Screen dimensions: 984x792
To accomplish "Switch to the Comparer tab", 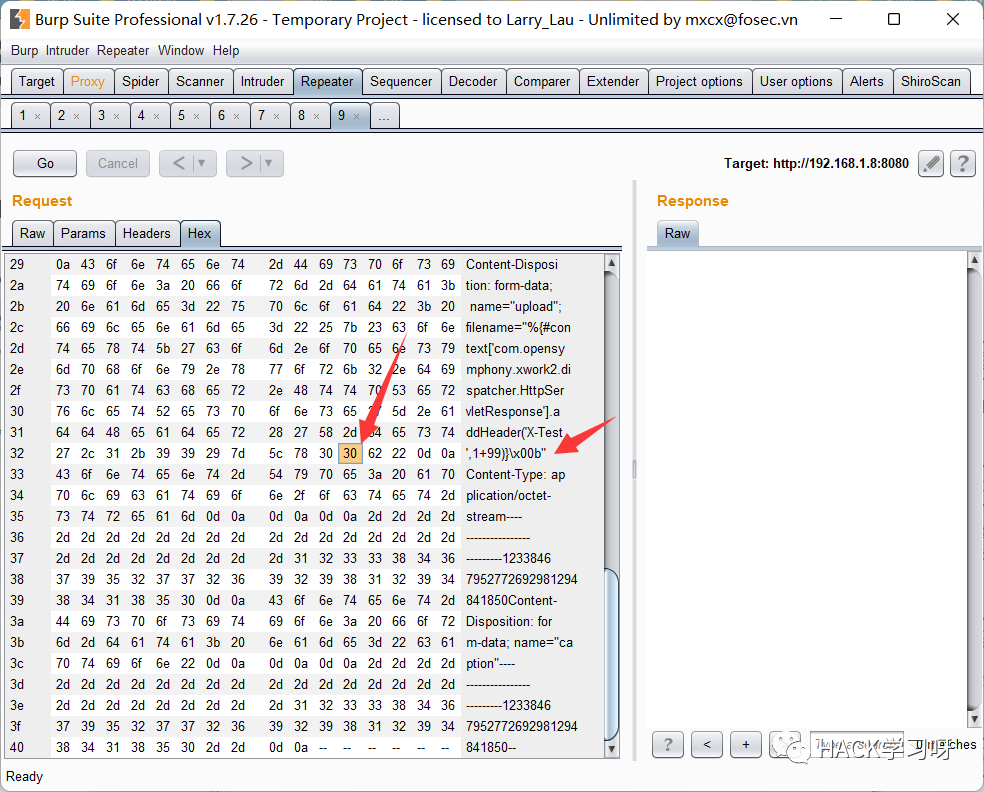I will click(x=542, y=82).
